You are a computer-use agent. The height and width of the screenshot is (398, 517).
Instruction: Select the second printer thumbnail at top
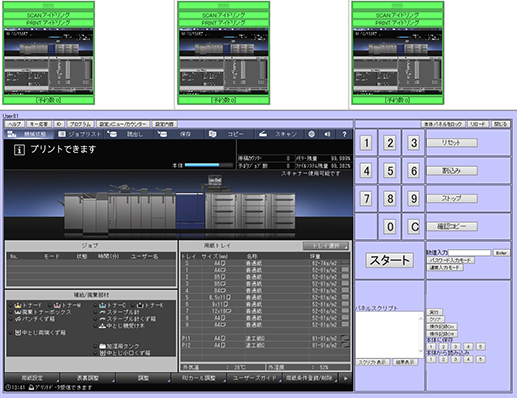[223, 53]
